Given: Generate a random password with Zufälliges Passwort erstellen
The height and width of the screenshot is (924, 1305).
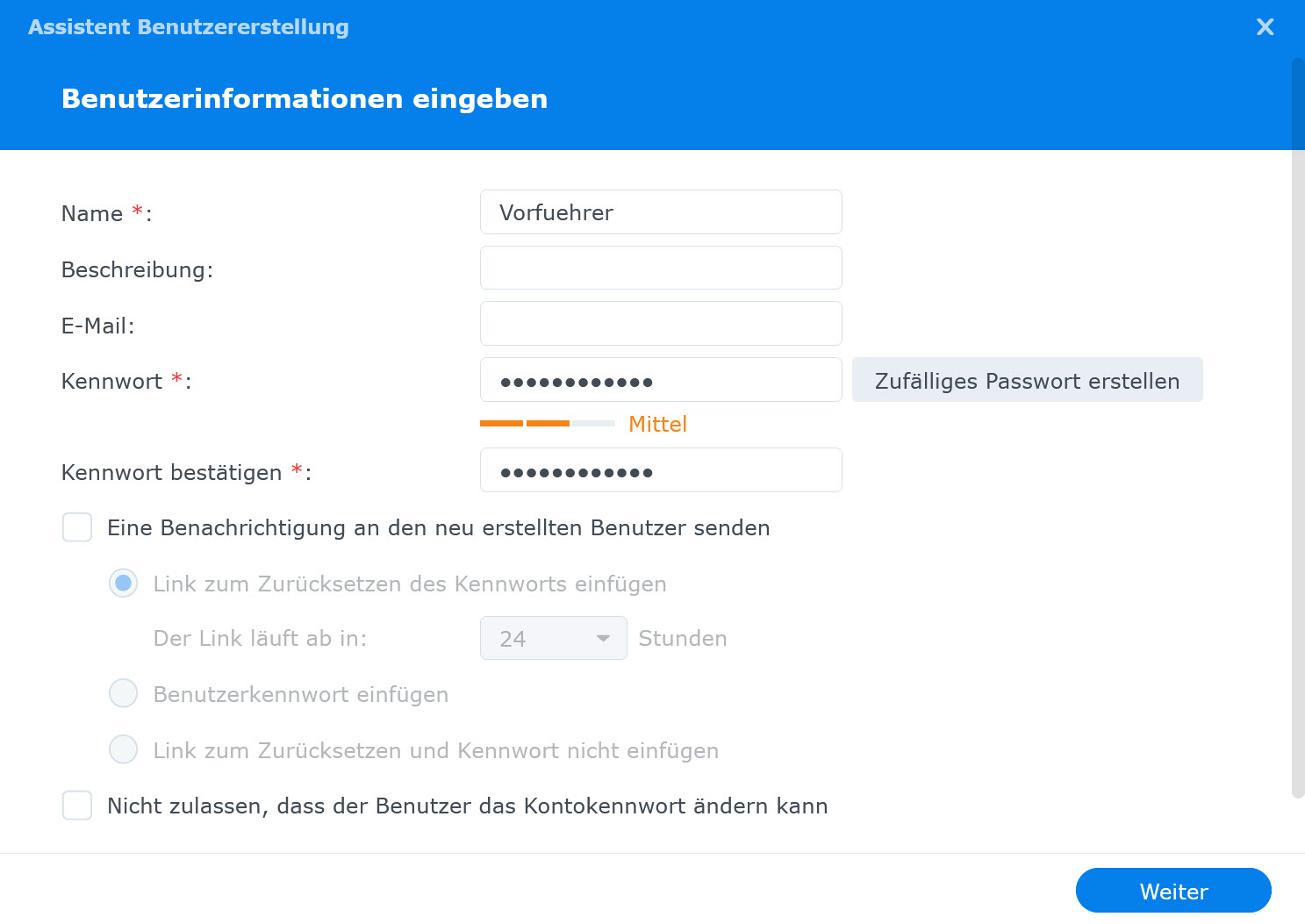Looking at the screenshot, I should [x=1027, y=380].
